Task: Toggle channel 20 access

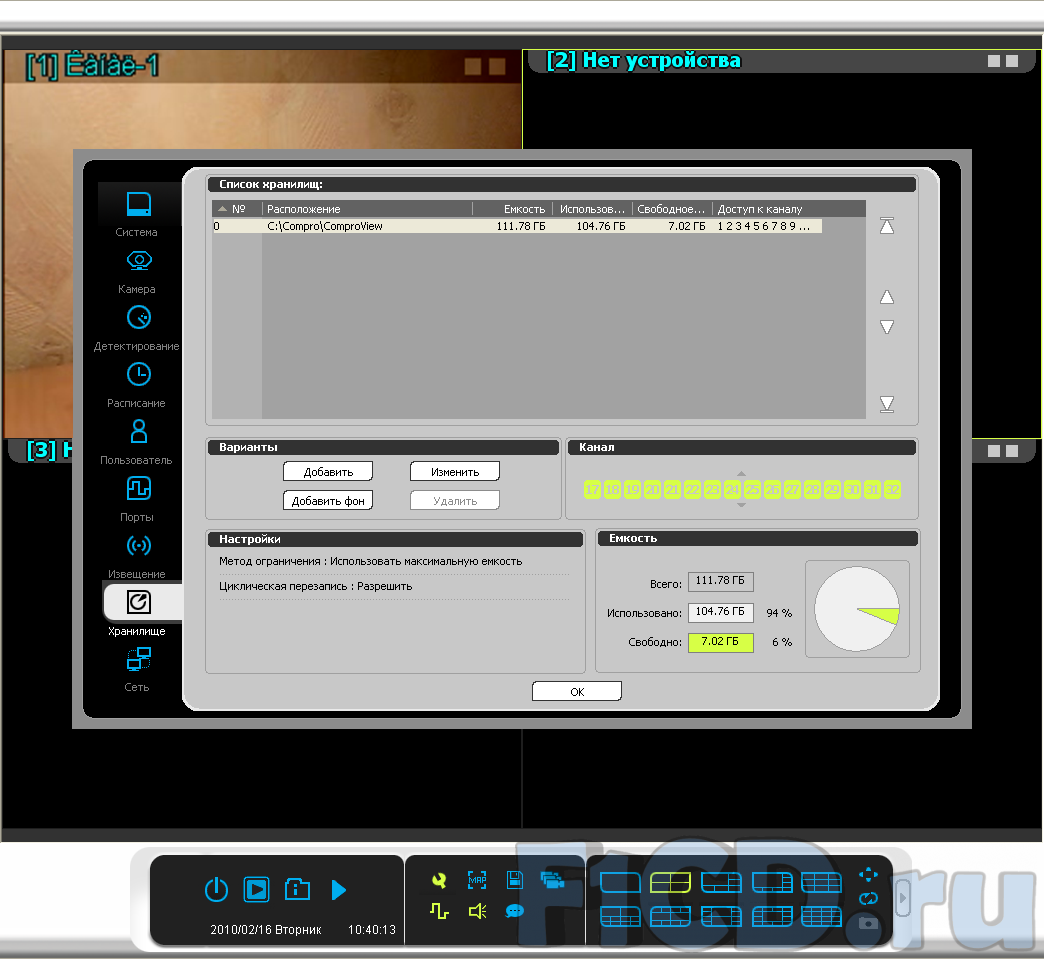Action: pyautogui.click(x=652, y=490)
